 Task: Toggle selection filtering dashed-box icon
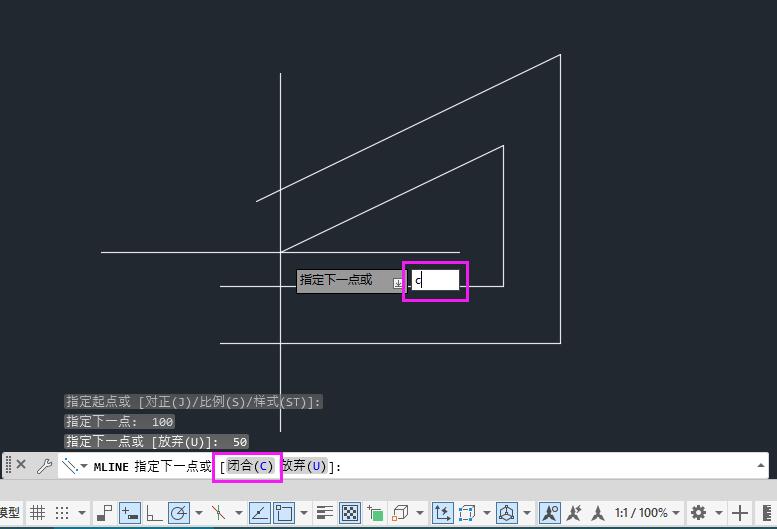click(466, 513)
